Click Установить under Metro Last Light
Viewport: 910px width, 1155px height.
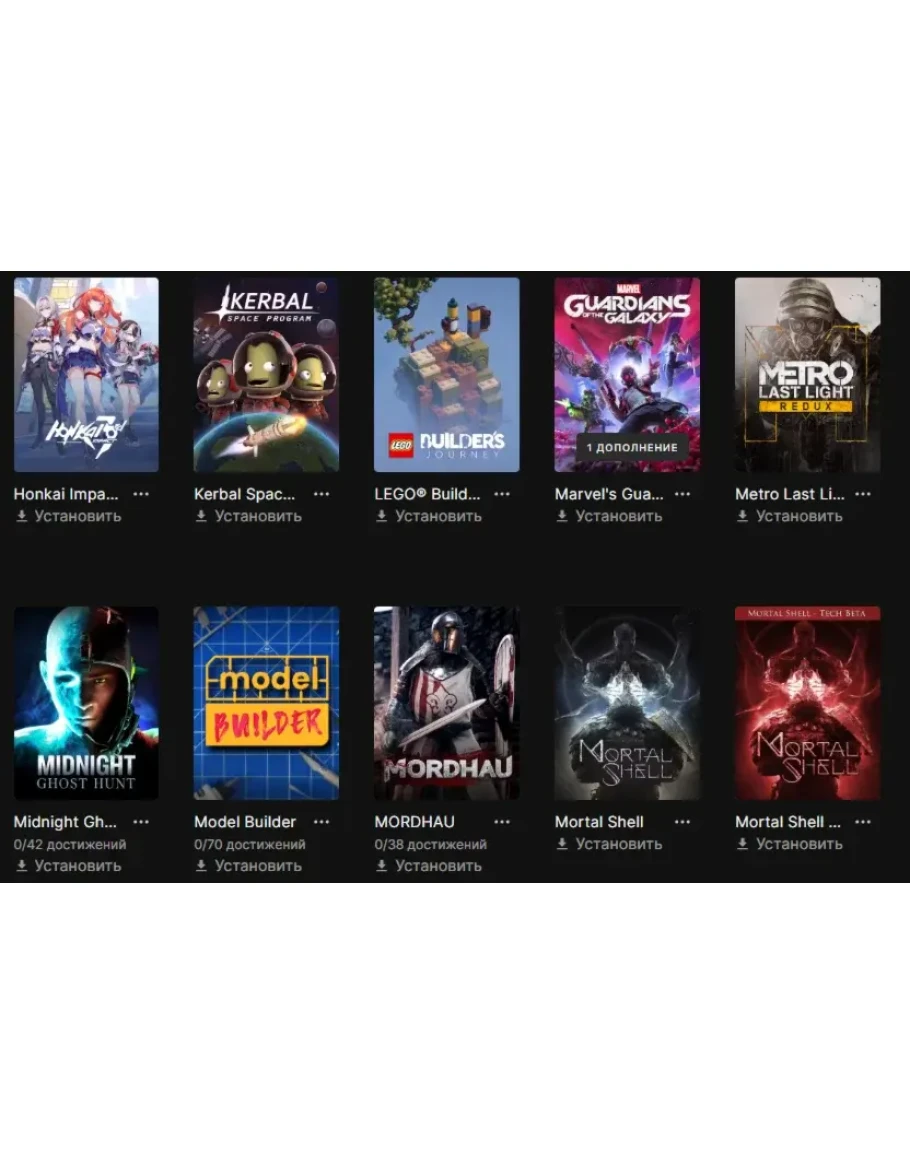click(x=790, y=516)
